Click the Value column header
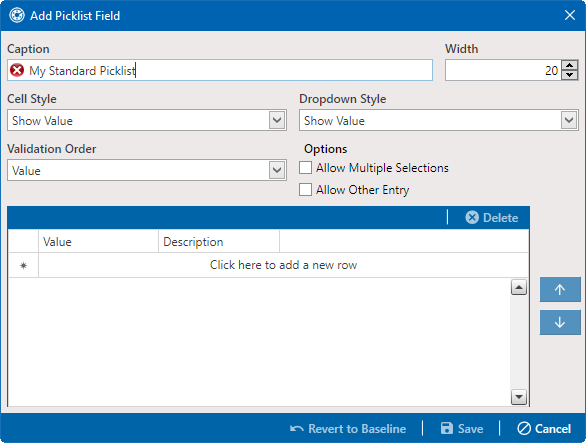 pos(98,242)
